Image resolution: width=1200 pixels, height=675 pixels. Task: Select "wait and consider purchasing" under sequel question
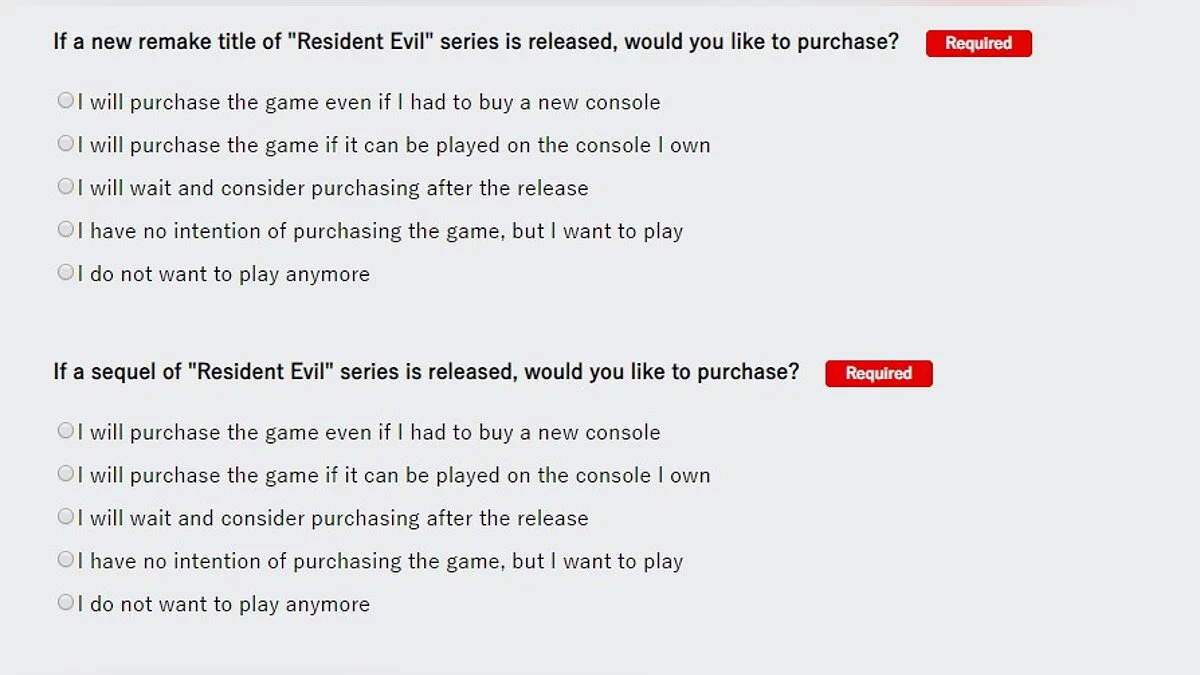pos(65,517)
